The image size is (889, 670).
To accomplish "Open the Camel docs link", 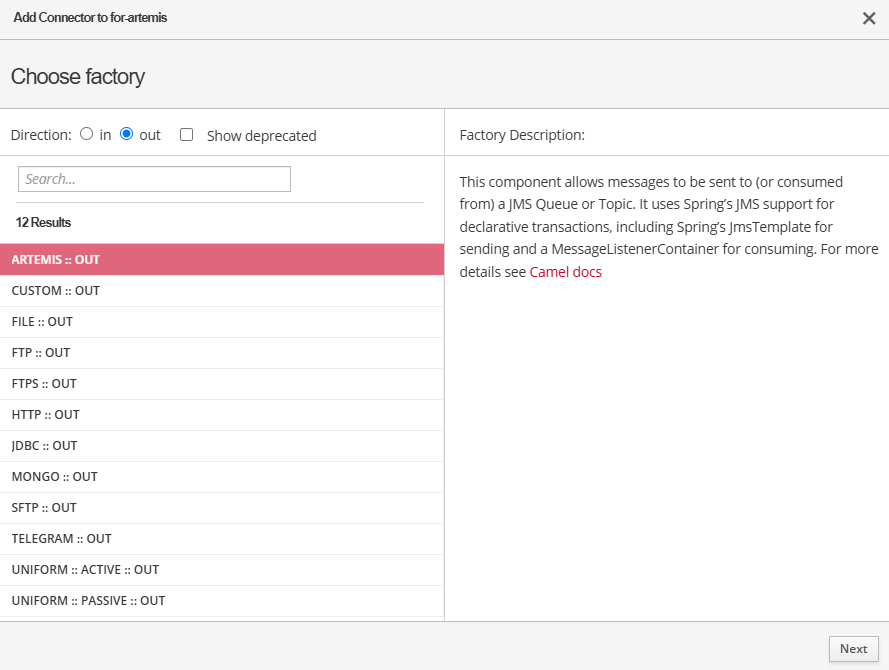I will tap(565, 272).
